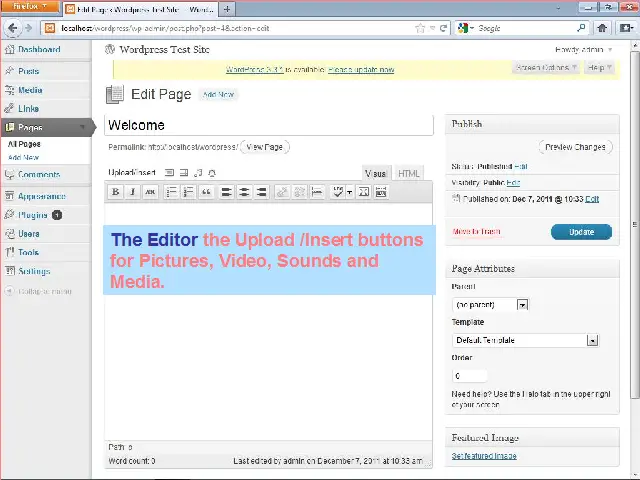Open the Template dropdown
Image resolution: width=640 pixels, height=480 pixels.
[x=525, y=340]
